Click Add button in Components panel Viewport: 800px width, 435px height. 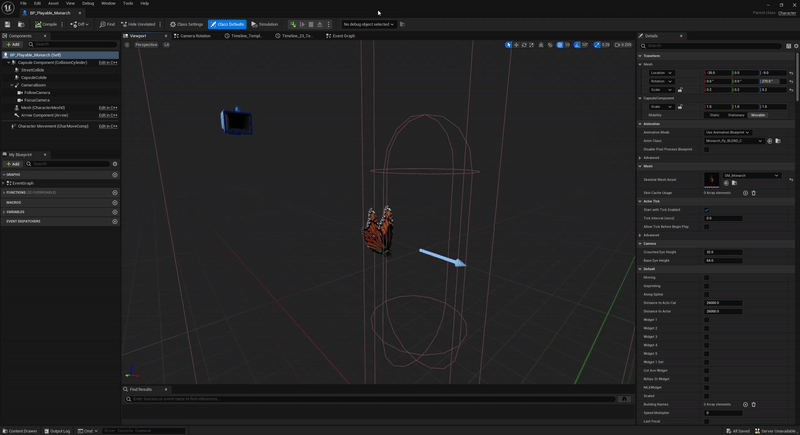[x=12, y=44]
